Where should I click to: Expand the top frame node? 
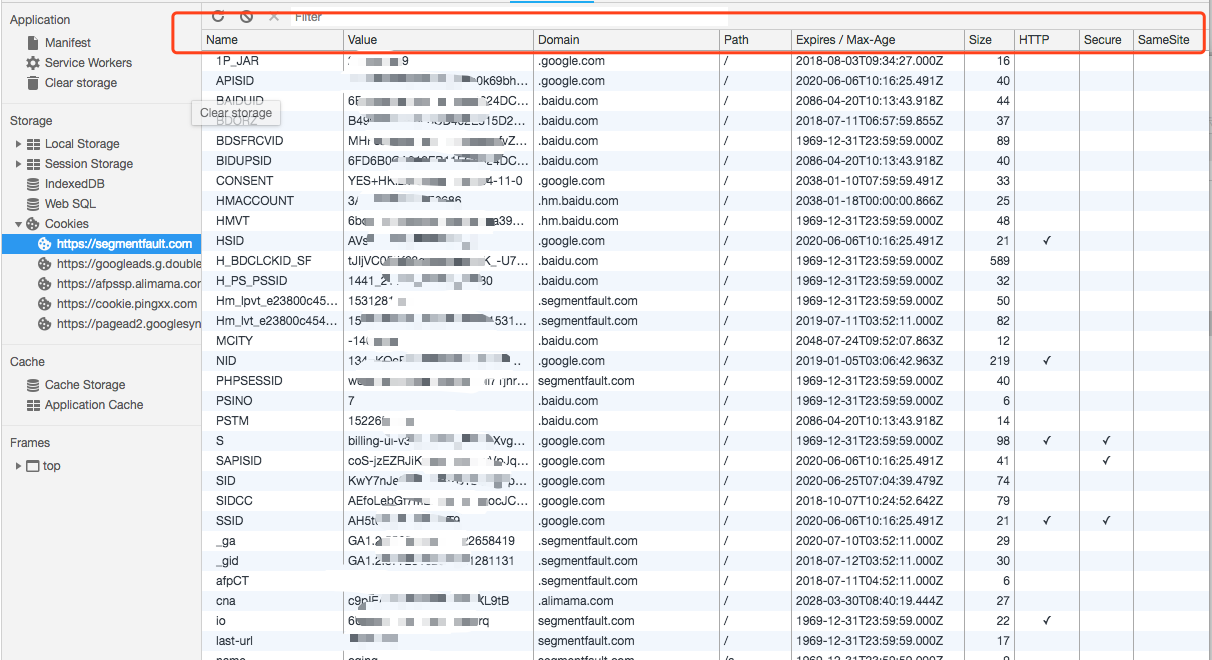tap(19, 466)
